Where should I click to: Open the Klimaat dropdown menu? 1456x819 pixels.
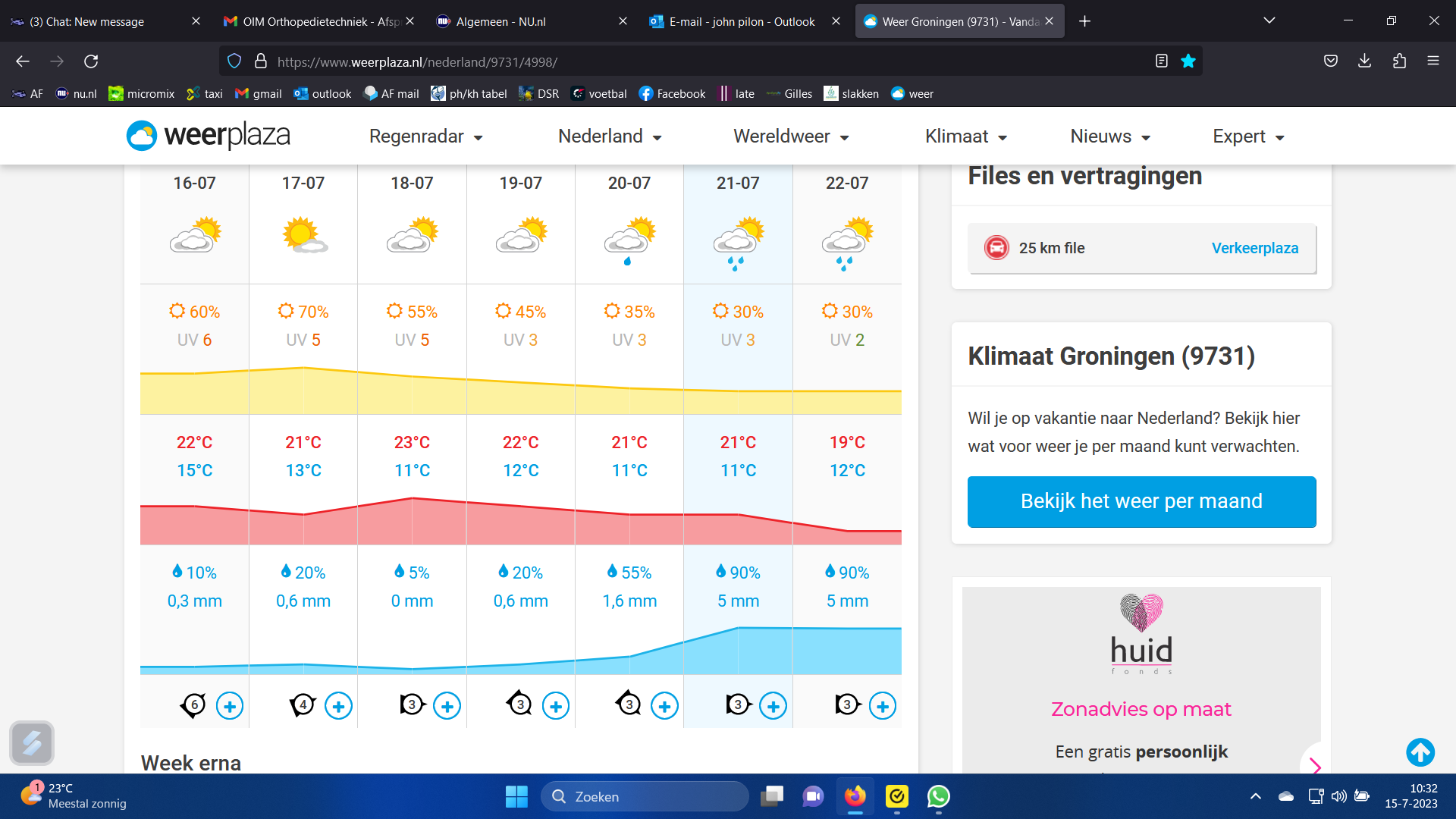[x=965, y=136]
